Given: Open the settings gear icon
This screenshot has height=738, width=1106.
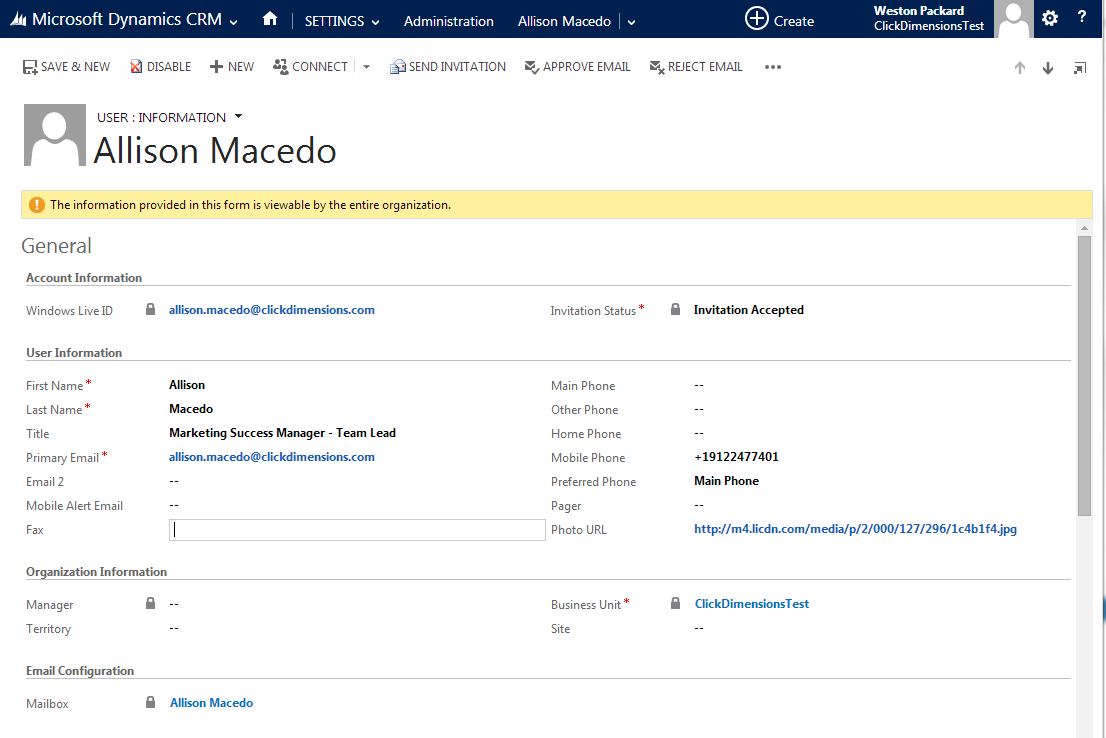Looking at the screenshot, I should coord(1049,18).
